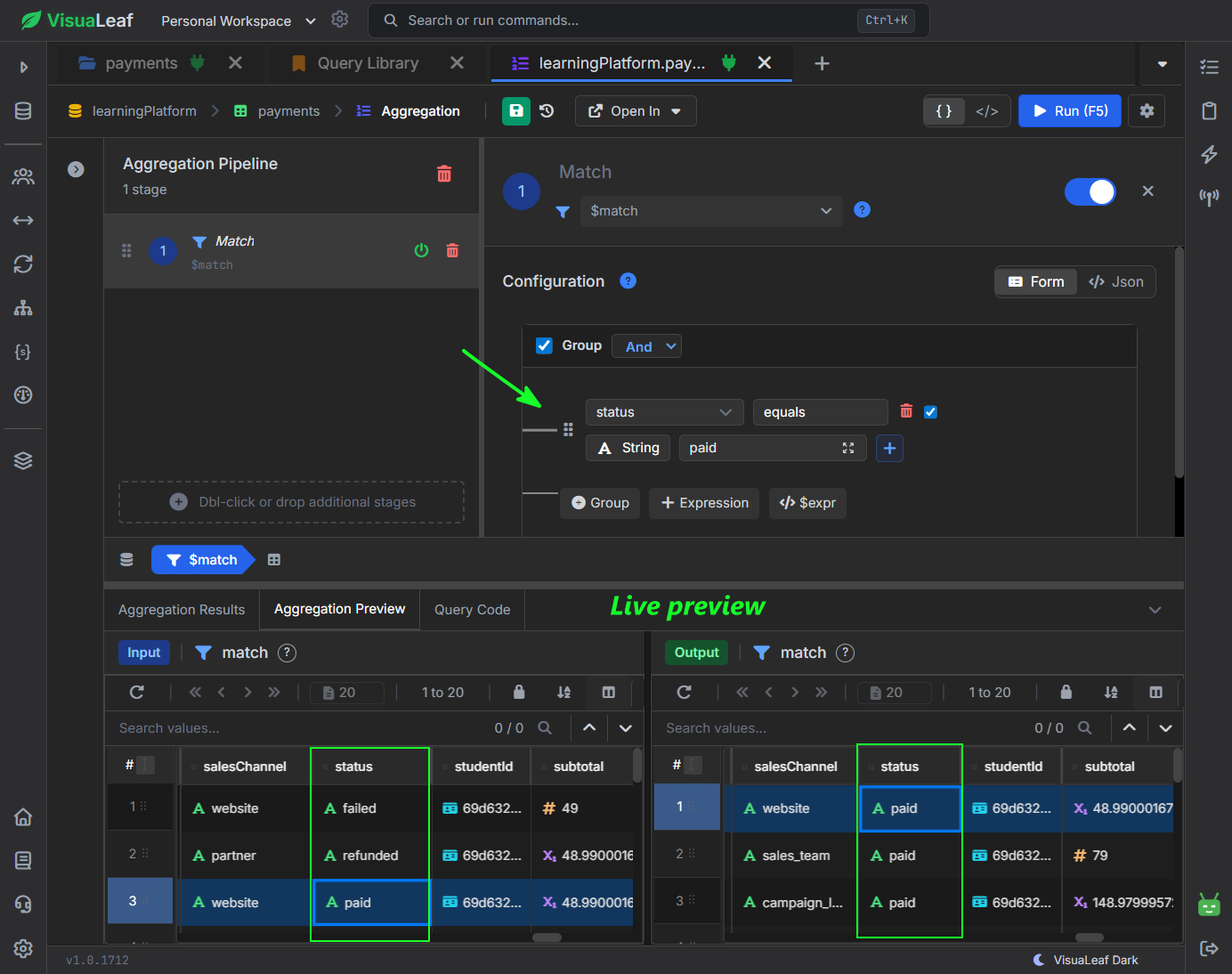Open Personal Workspace dropdown
Viewport: 1232px width, 974px height.
(239, 20)
